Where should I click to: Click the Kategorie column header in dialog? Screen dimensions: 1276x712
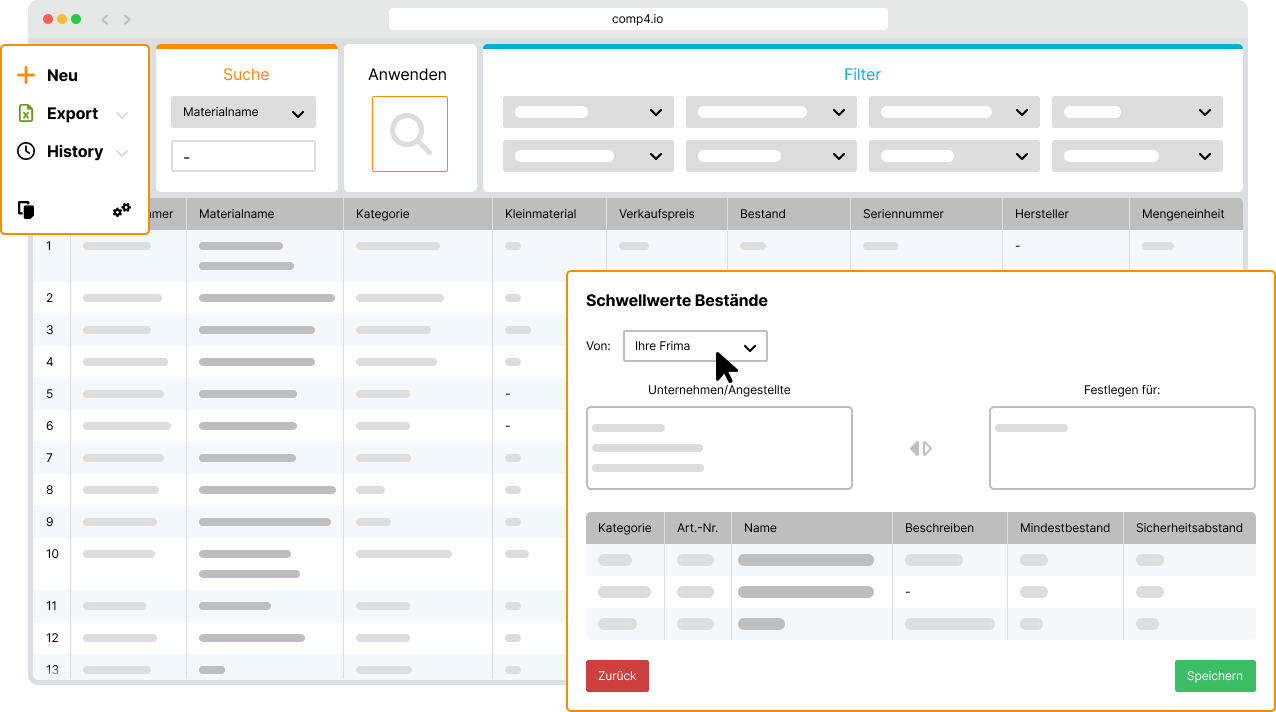(625, 528)
